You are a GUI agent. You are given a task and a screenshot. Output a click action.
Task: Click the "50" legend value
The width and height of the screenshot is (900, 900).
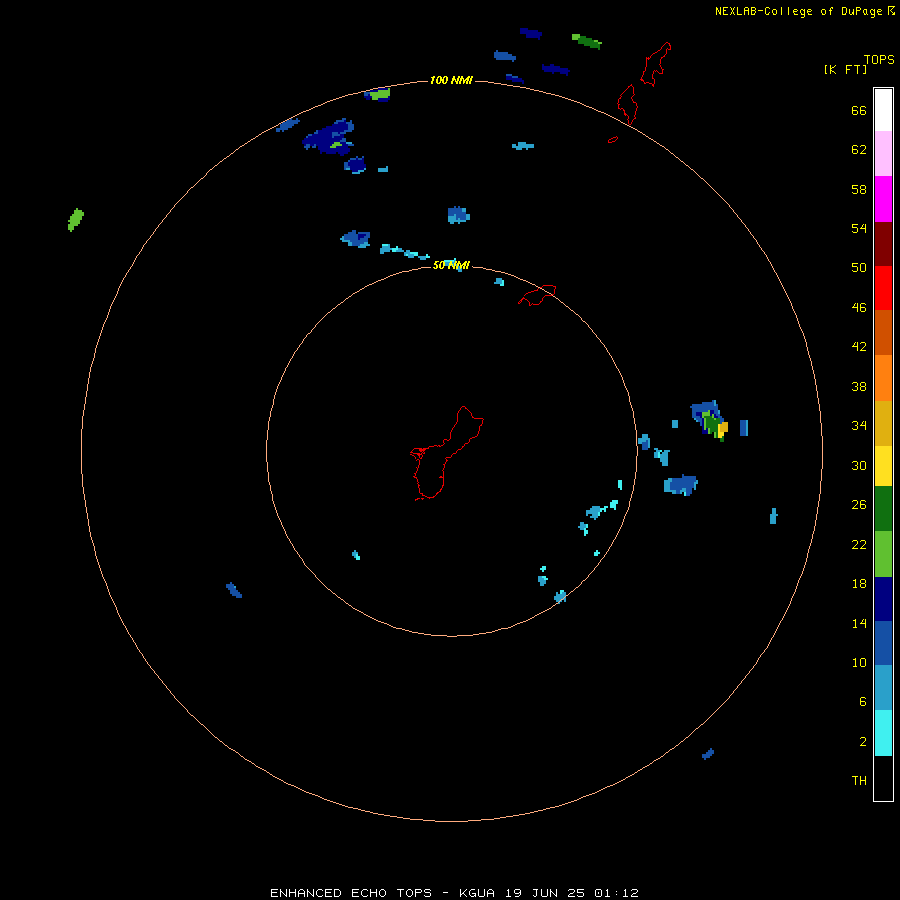pyautogui.click(x=859, y=267)
